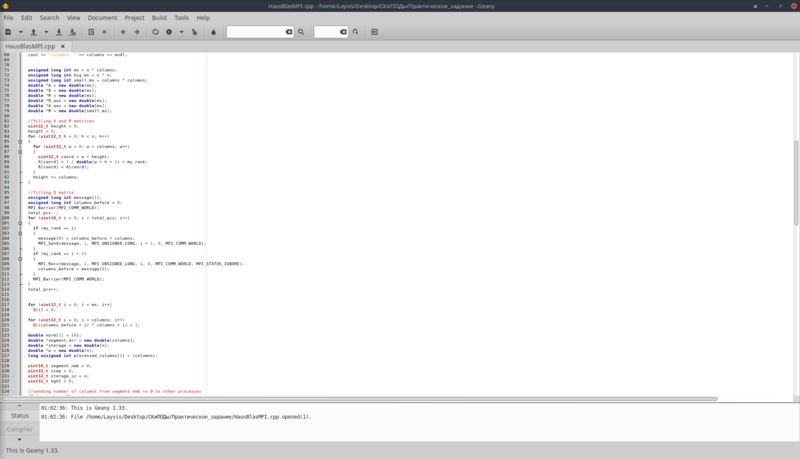The height and width of the screenshot is (459, 800).
Task: Click the MPI_Send call line
Action: click(121, 243)
